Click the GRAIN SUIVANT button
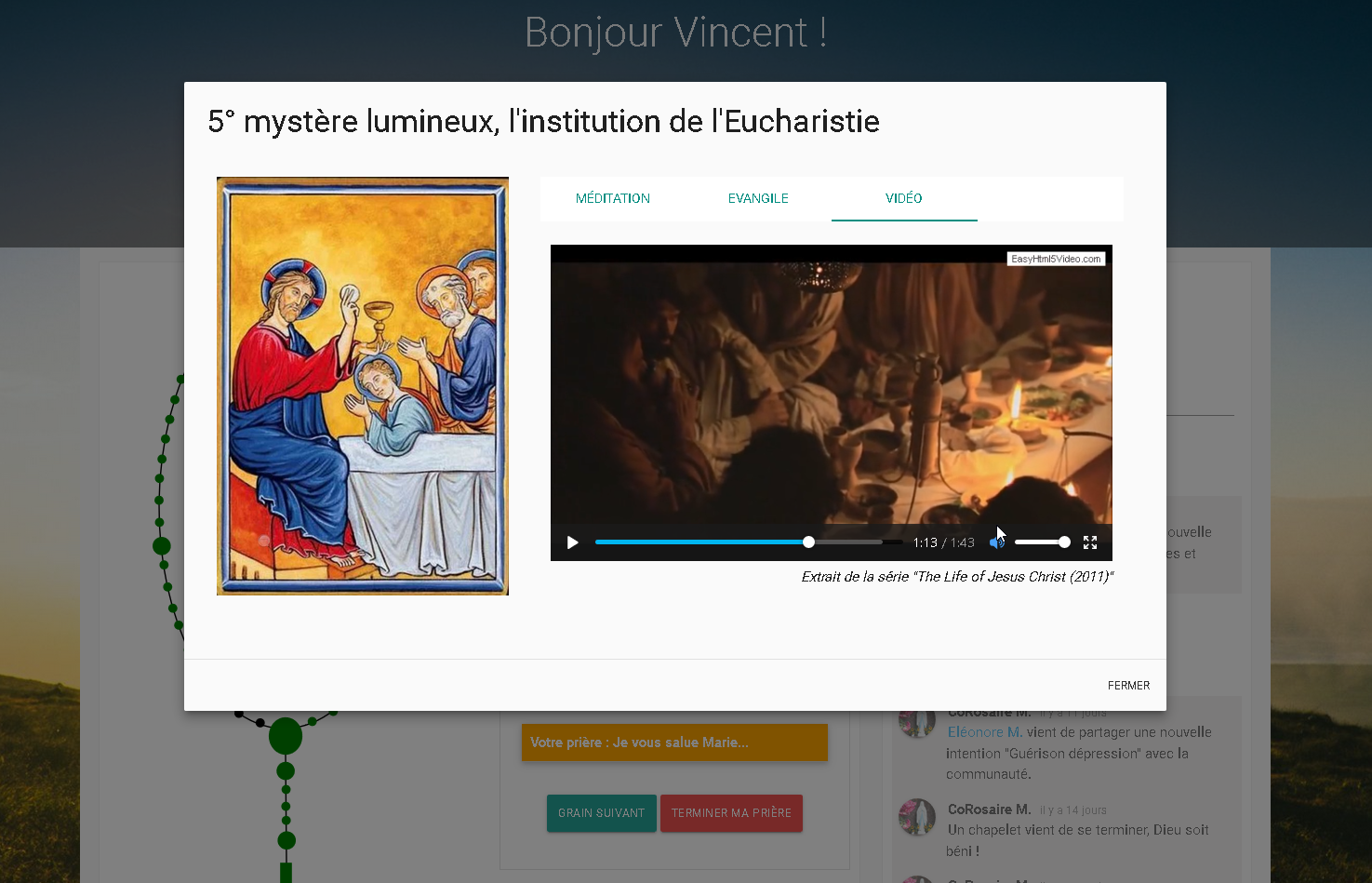This screenshot has height=883, width=1372. click(601, 813)
